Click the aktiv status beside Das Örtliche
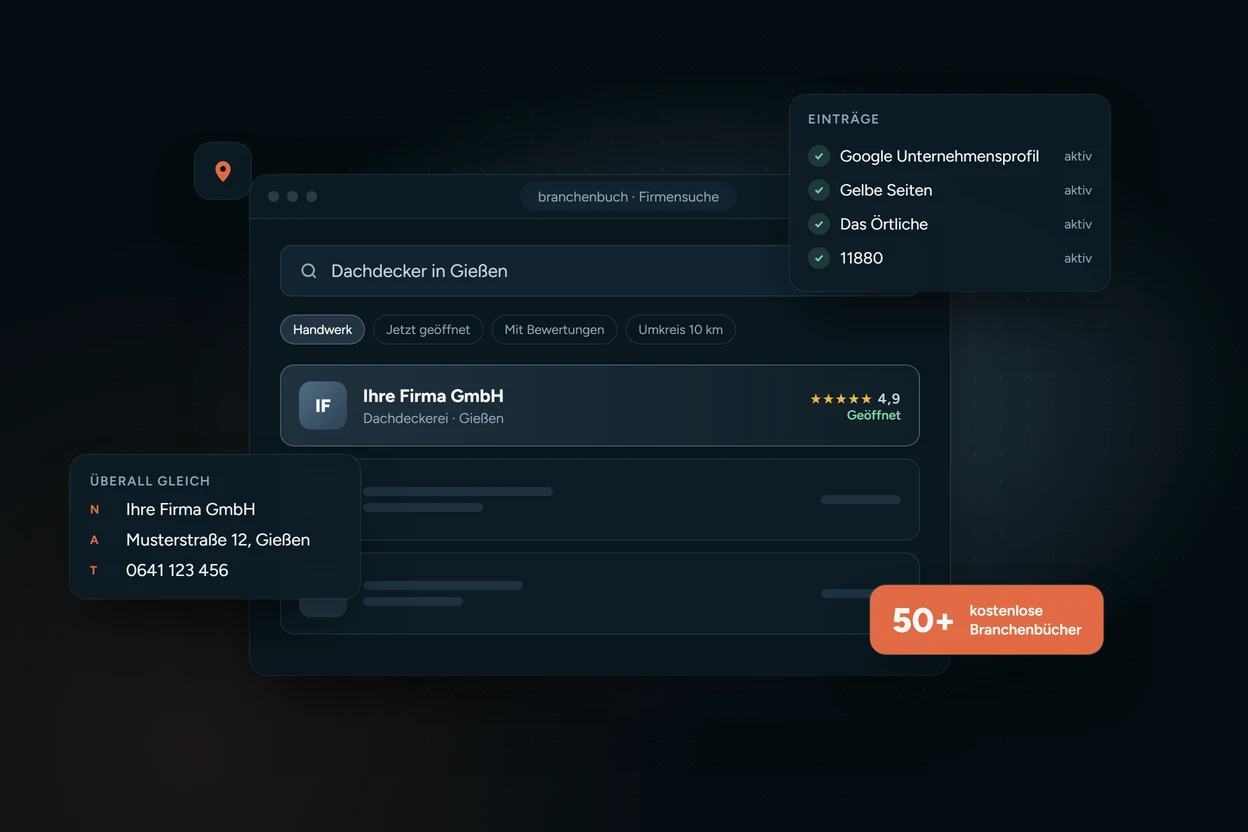Image resolution: width=1248 pixels, height=832 pixels. pyautogui.click(x=1078, y=224)
